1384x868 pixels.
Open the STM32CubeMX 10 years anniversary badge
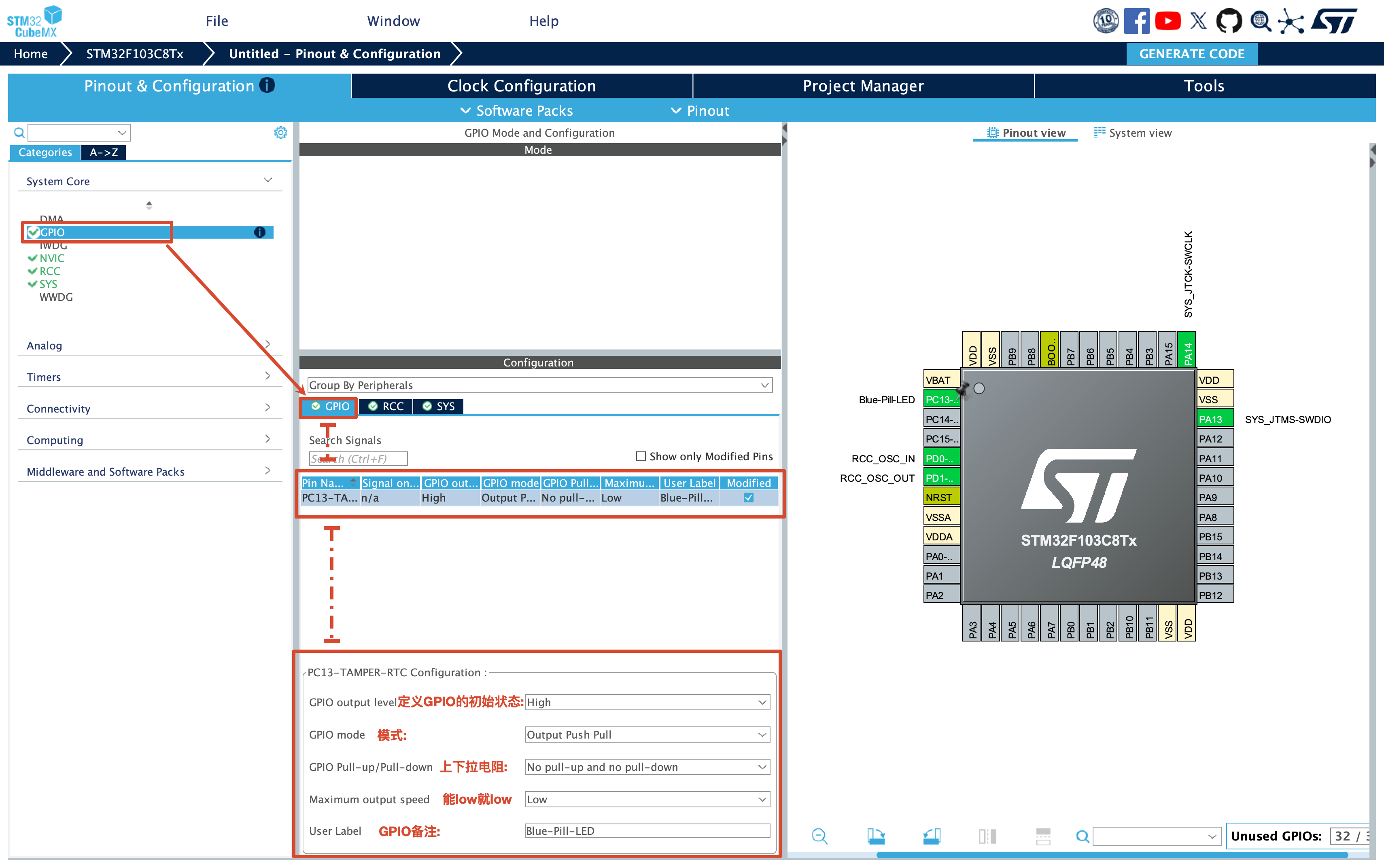(x=1106, y=21)
